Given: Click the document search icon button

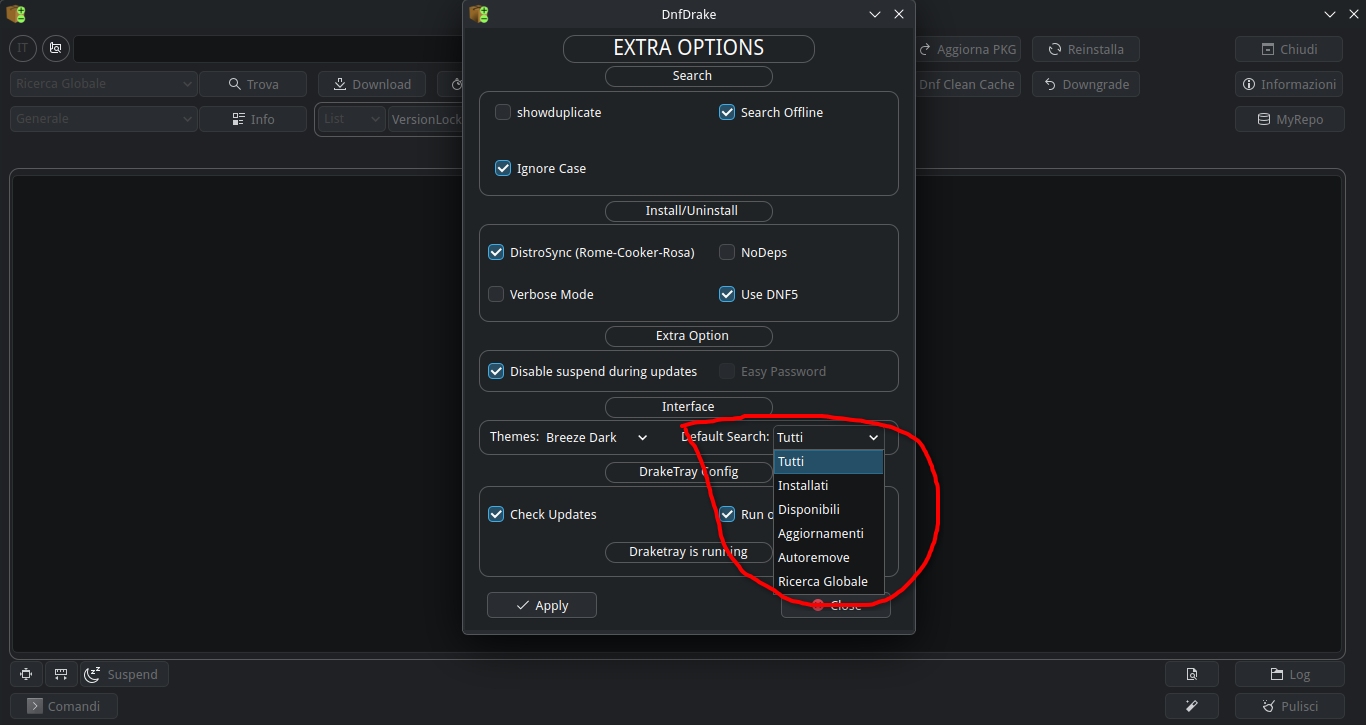Looking at the screenshot, I should tap(1191, 674).
